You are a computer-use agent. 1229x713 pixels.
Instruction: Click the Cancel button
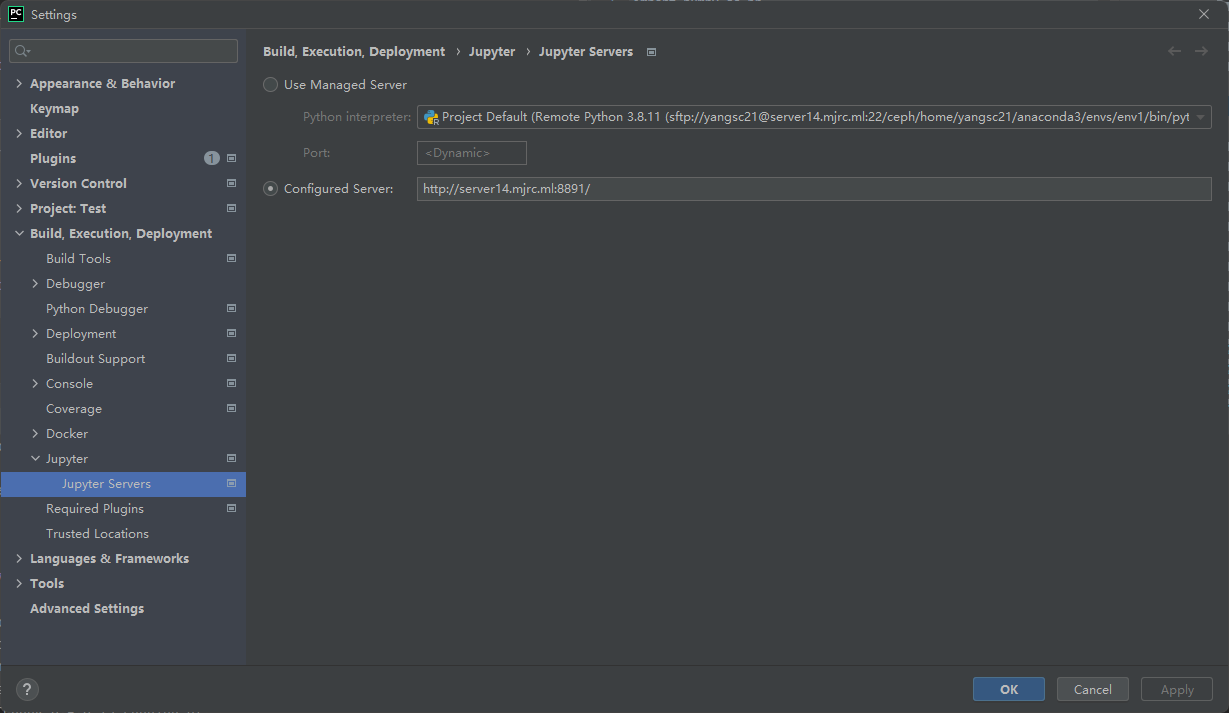point(1092,689)
